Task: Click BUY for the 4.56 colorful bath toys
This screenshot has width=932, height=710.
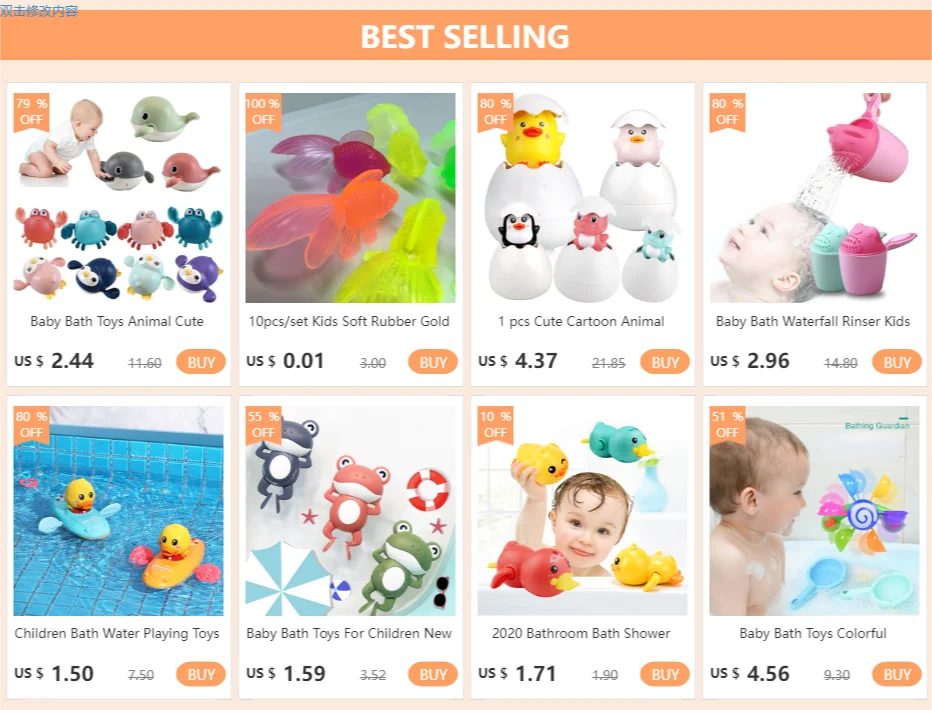Action: coord(896,674)
